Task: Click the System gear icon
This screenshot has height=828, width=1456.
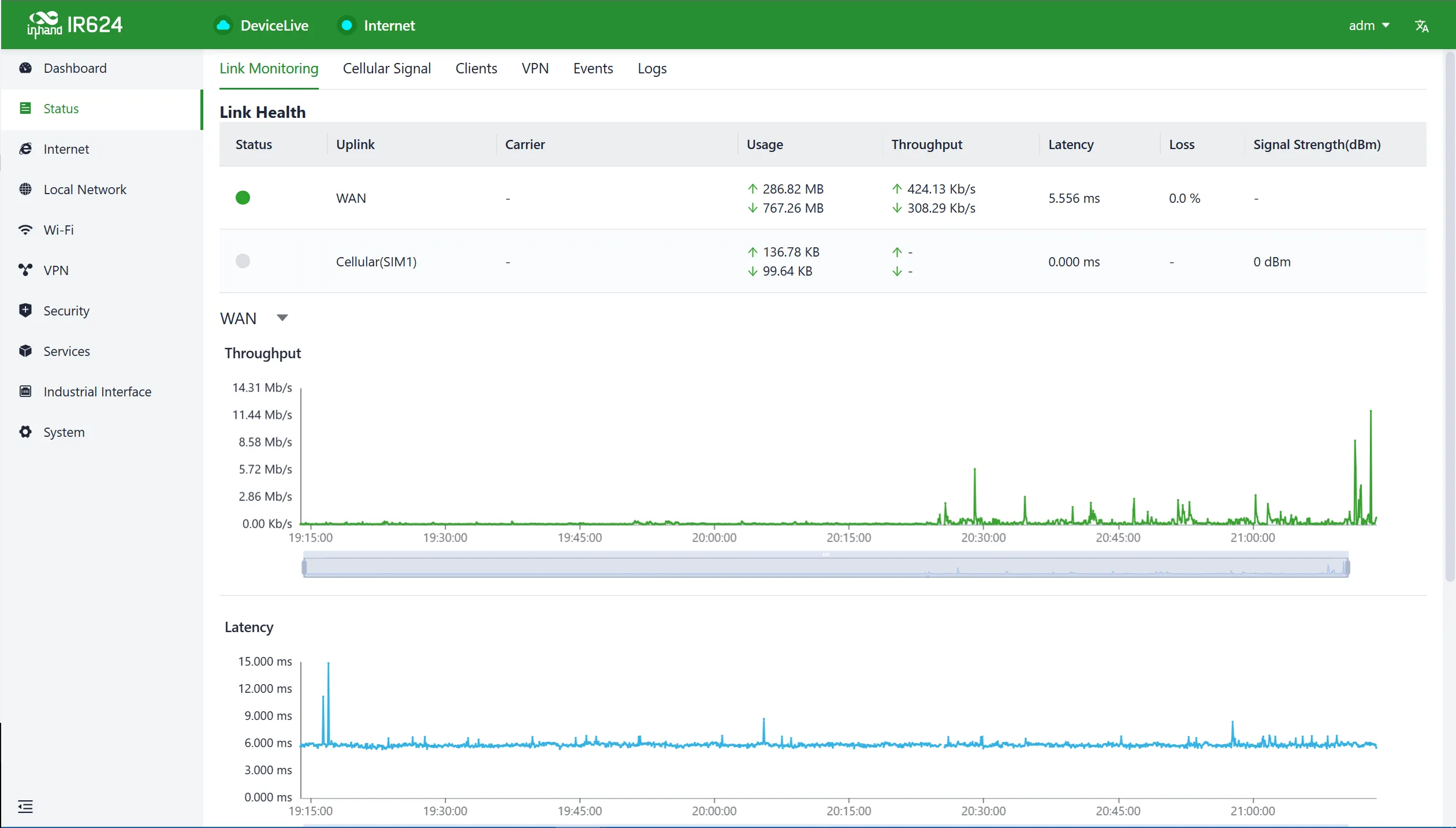Action: click(25, 432)
